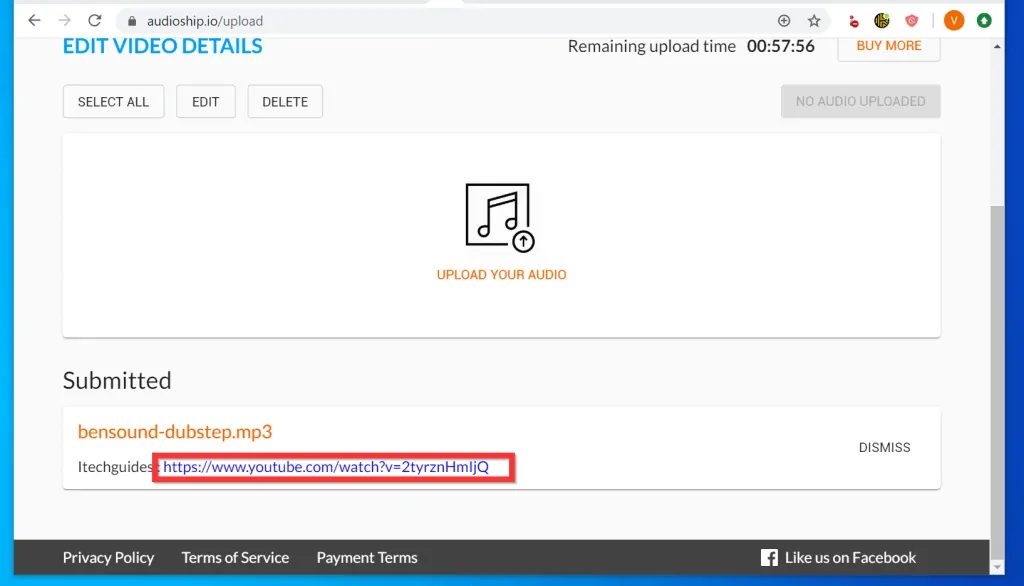1024x586 pixels.
Task: Click the page scrollbar up arrow
Action: (x=997, y=46)
